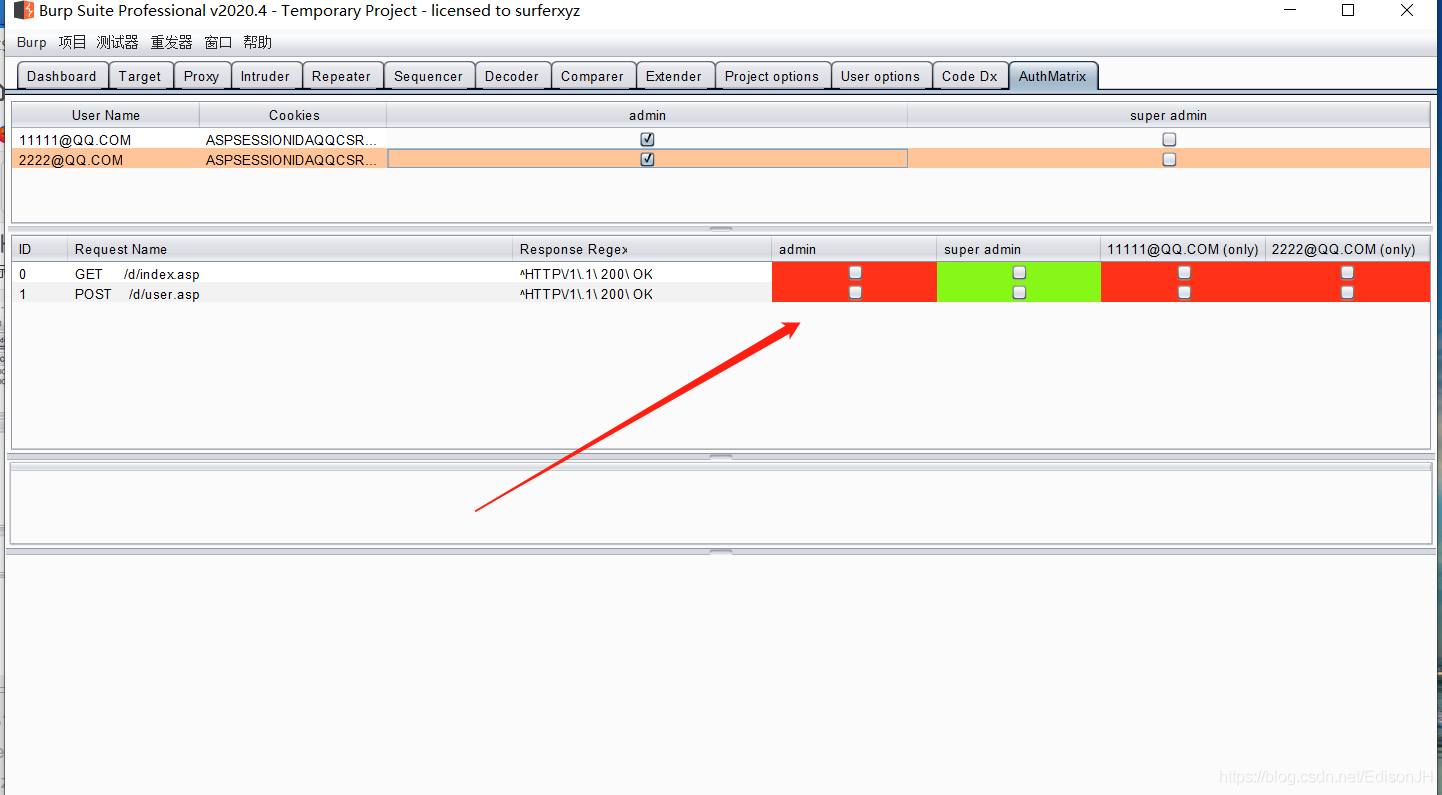The height and width of the screenshot is (795, 1442).
Task: Switch to the Repeater tab
Action: click(341, 75)
